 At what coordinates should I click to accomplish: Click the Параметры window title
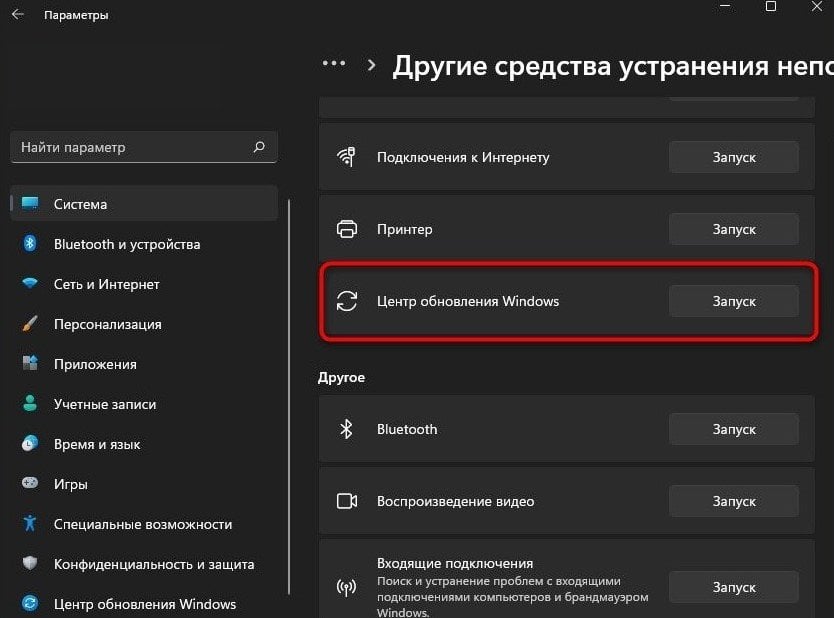(76, 15)
